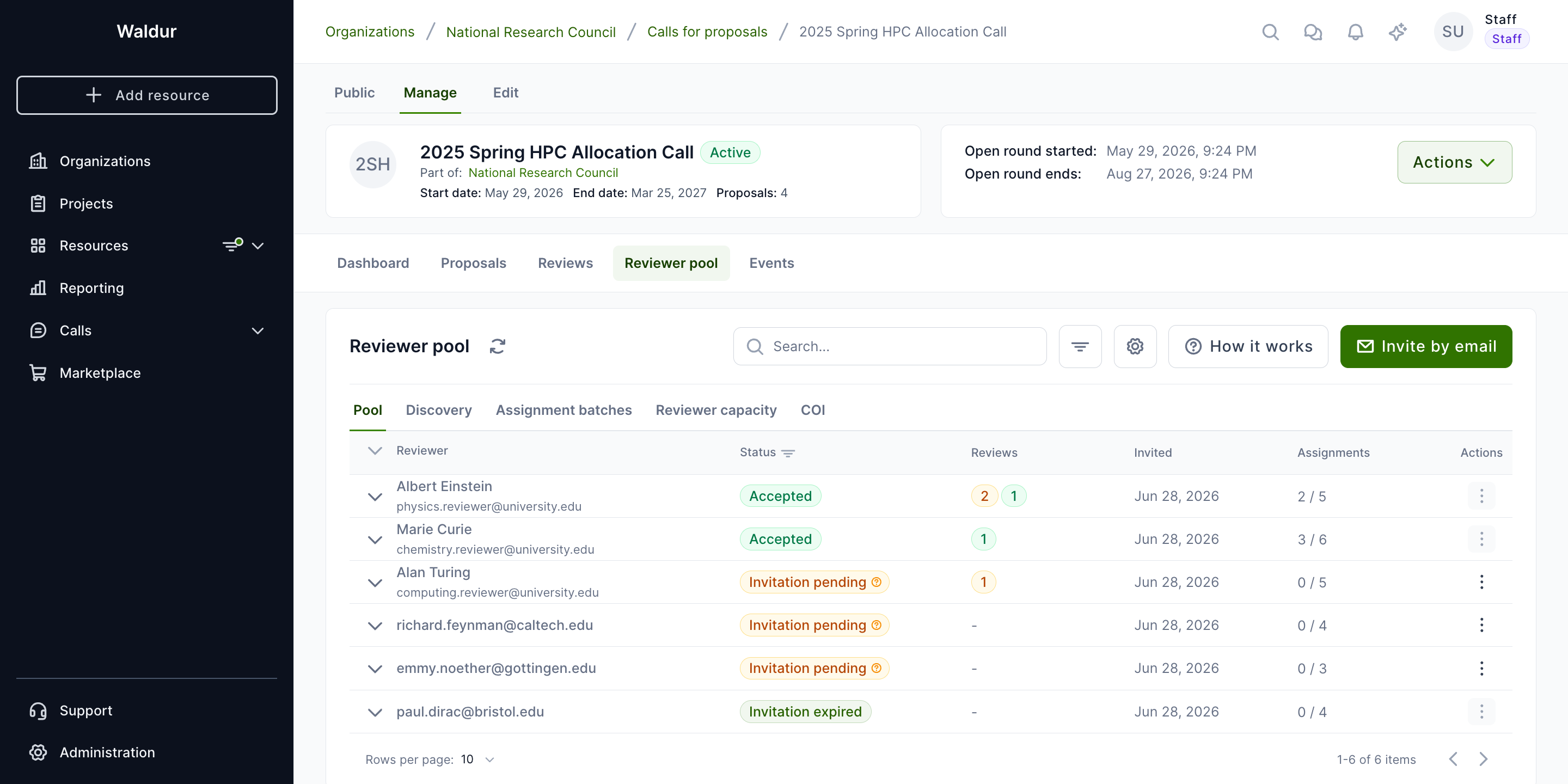Screen dimensions: 1568x784
Task: Open the notifications bell
Action: (1355, 32)
